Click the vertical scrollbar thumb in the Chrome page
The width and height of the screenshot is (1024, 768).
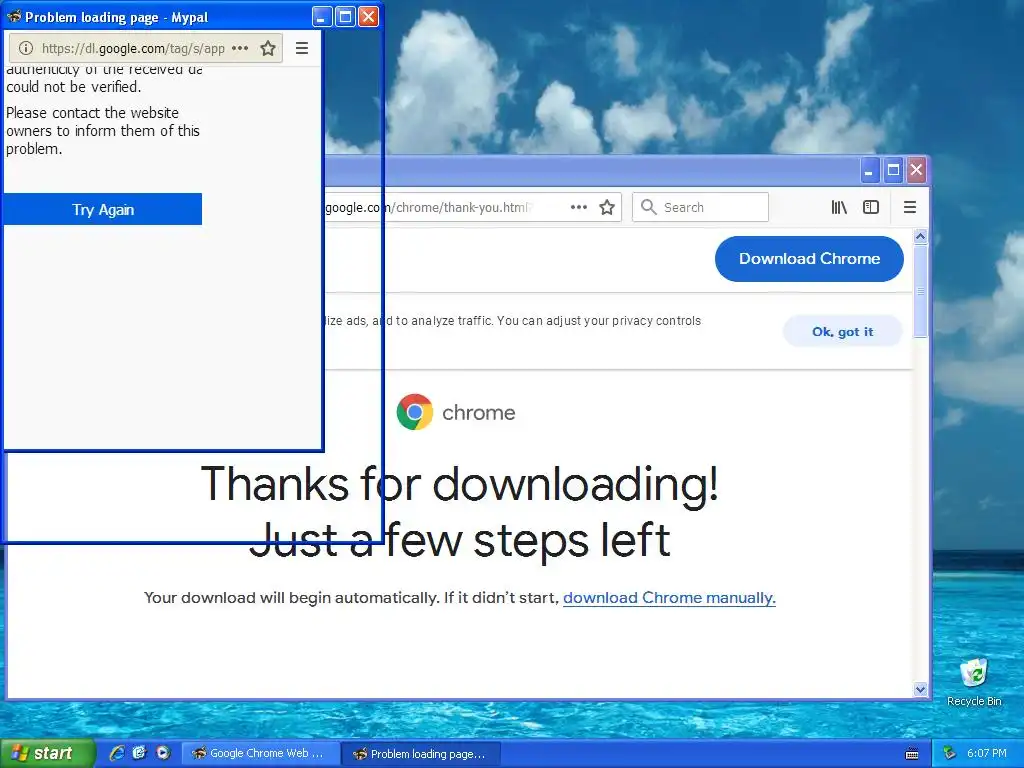(x=920, y=291)
